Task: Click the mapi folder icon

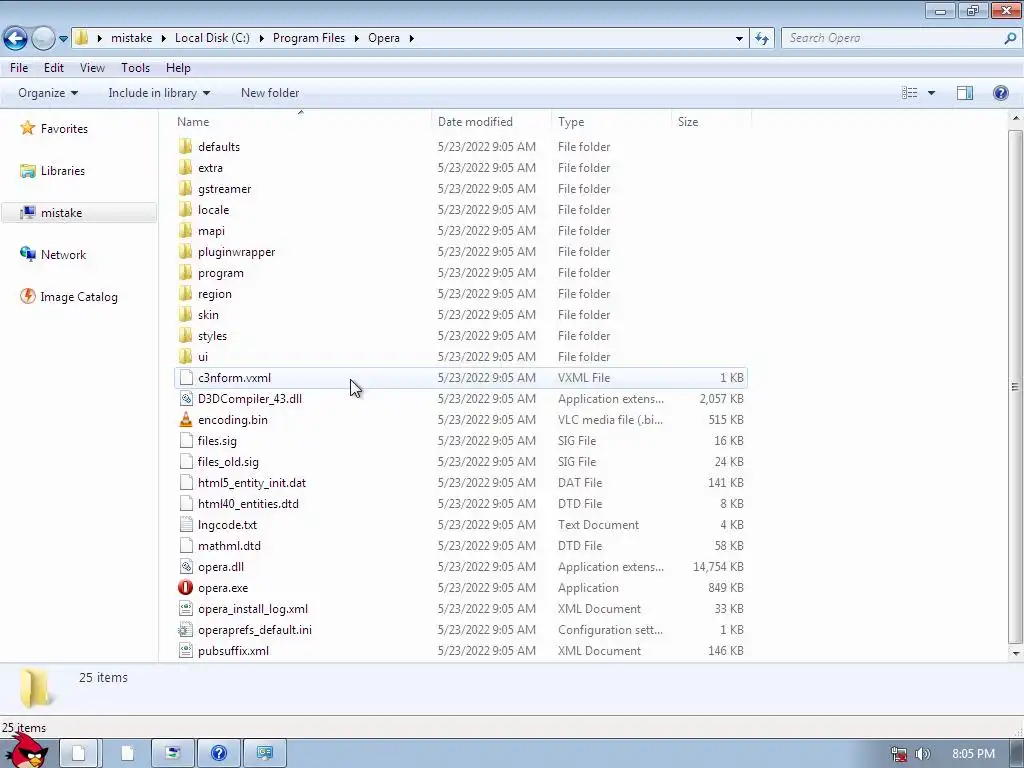Action: (185, 231)
